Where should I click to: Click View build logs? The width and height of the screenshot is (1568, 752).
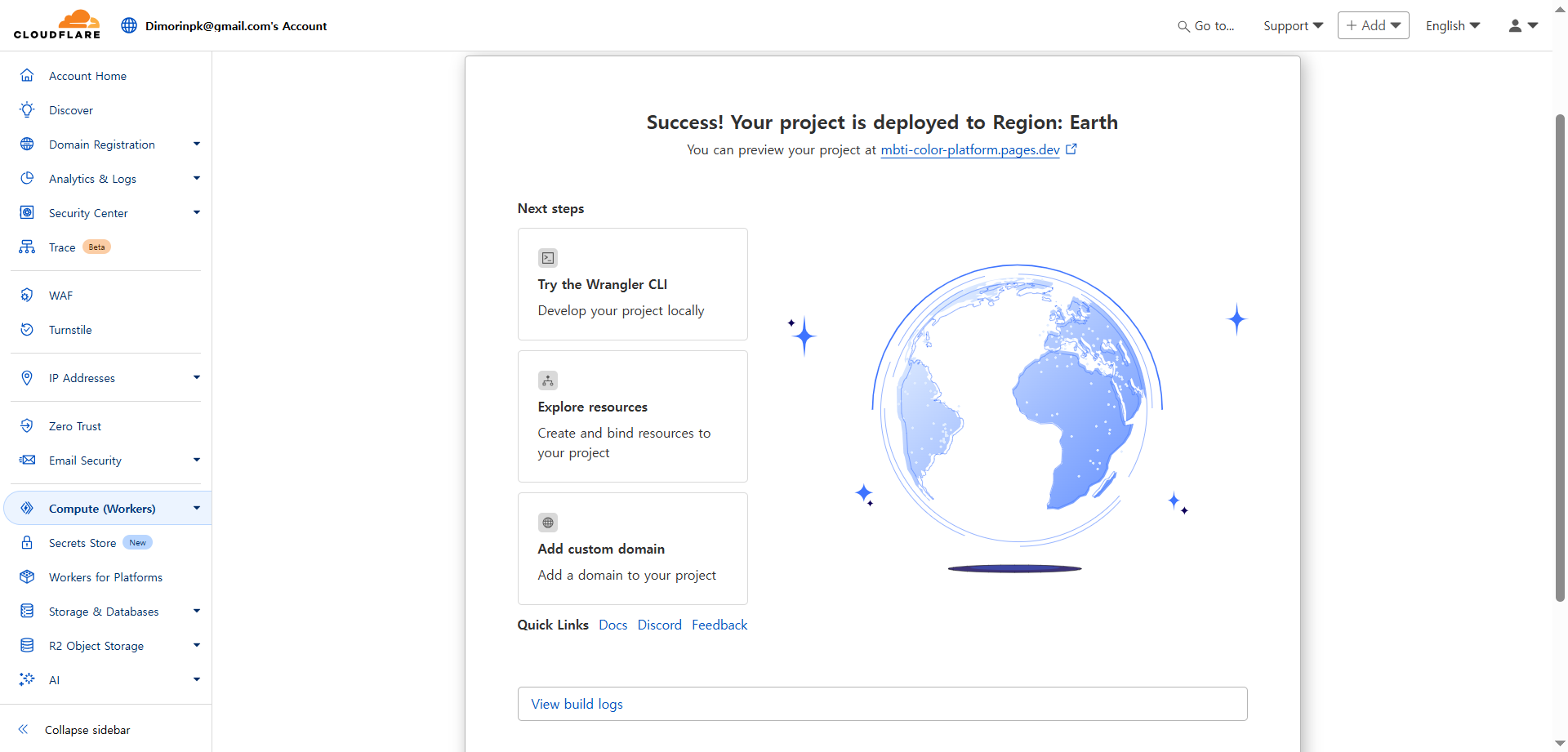pos(882,704)
